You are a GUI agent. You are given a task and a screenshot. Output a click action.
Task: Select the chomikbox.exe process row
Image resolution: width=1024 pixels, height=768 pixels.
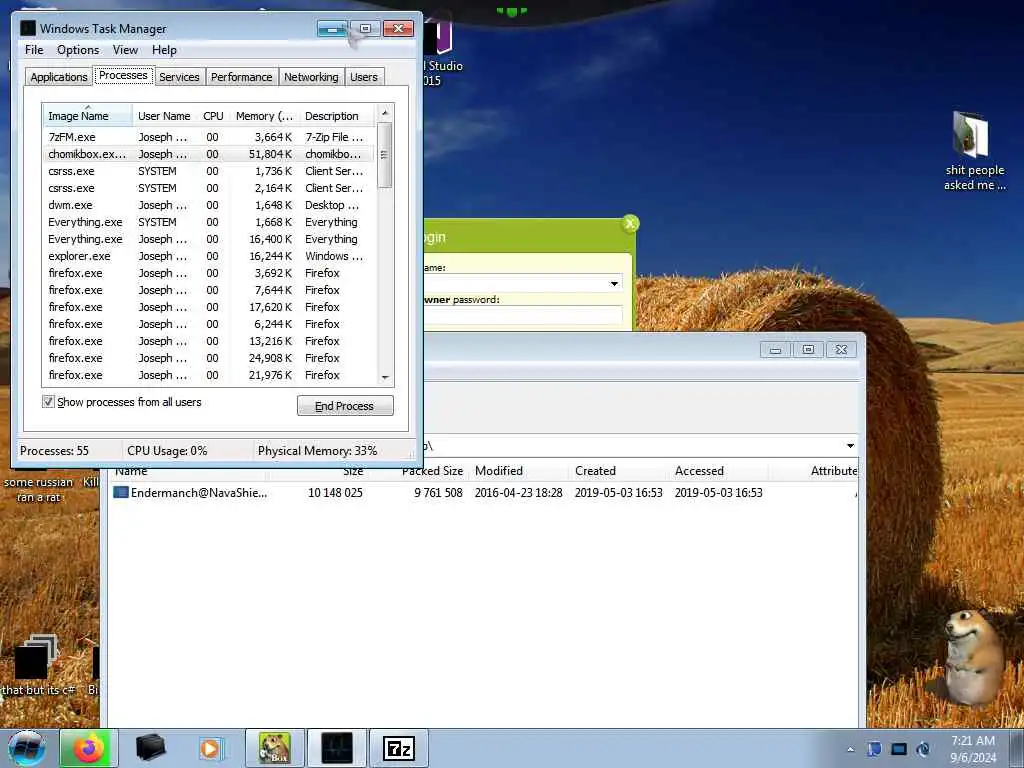[209, 154]
